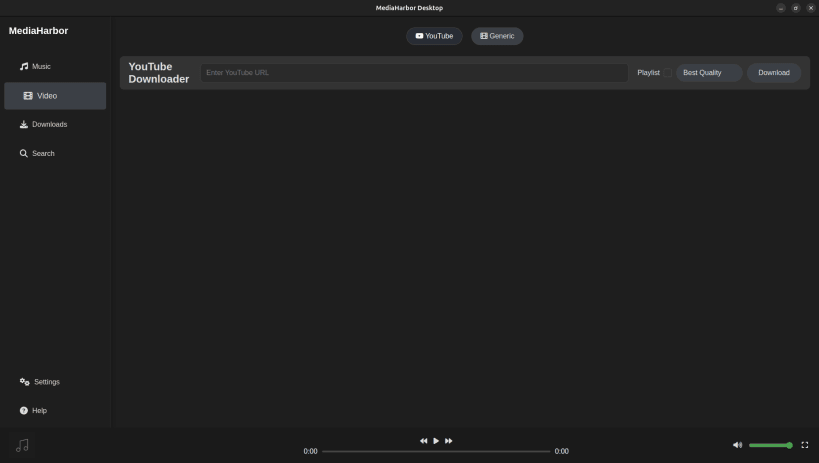The height and width of the screenshot is (463, 819).
Task: Open the Downloads page
Action: point(55,124)
